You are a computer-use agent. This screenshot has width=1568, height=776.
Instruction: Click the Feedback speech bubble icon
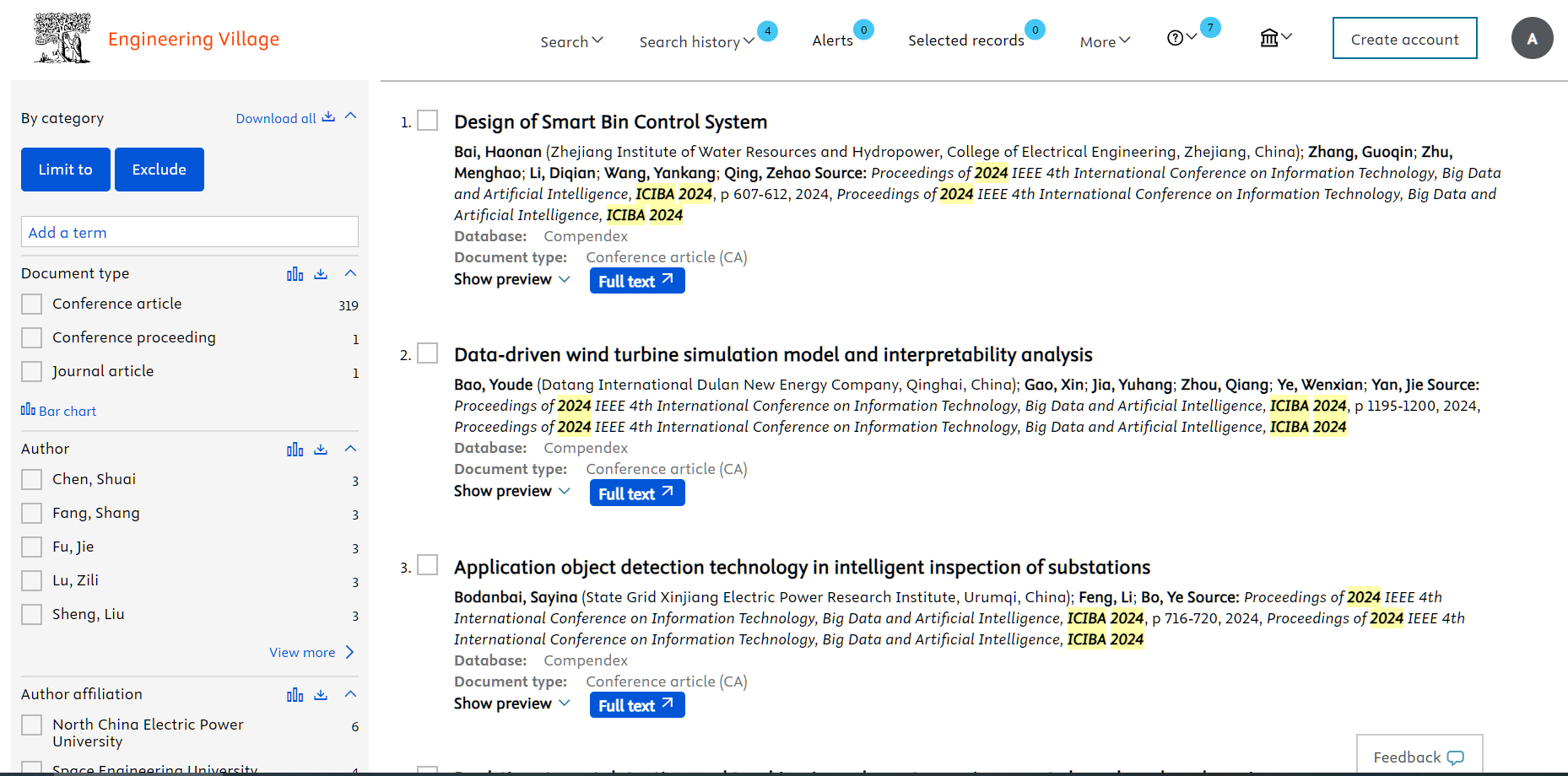[x=1456, y=757]
